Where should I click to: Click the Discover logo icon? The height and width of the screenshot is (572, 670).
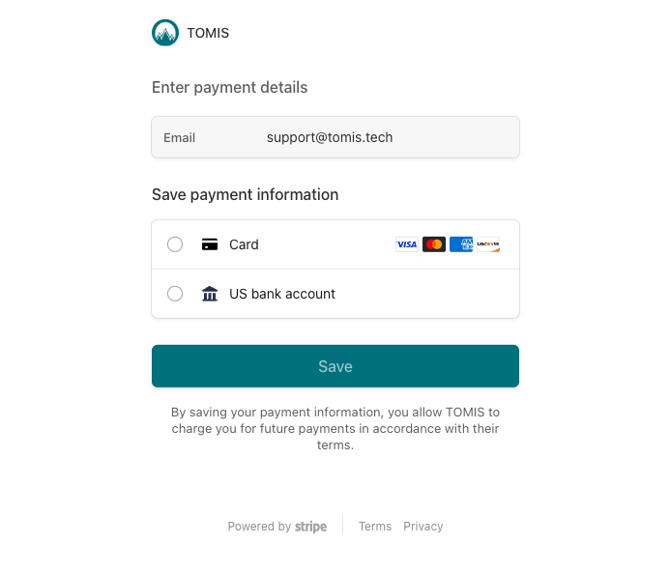coord(488,244)
